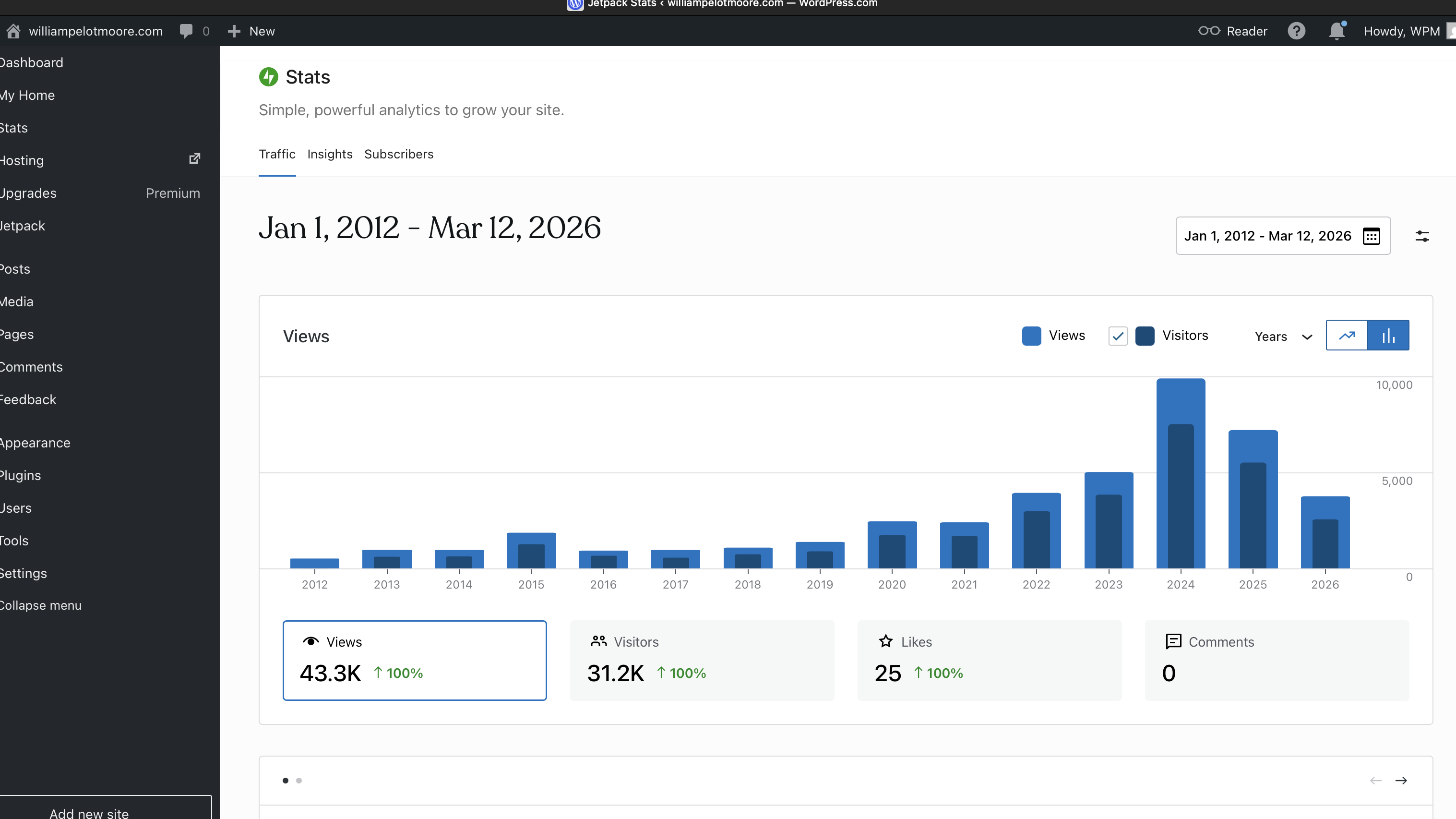Expand the Years period dropdown
This screenshot has height=819, width=1456.
click(x=1283, y=337)
